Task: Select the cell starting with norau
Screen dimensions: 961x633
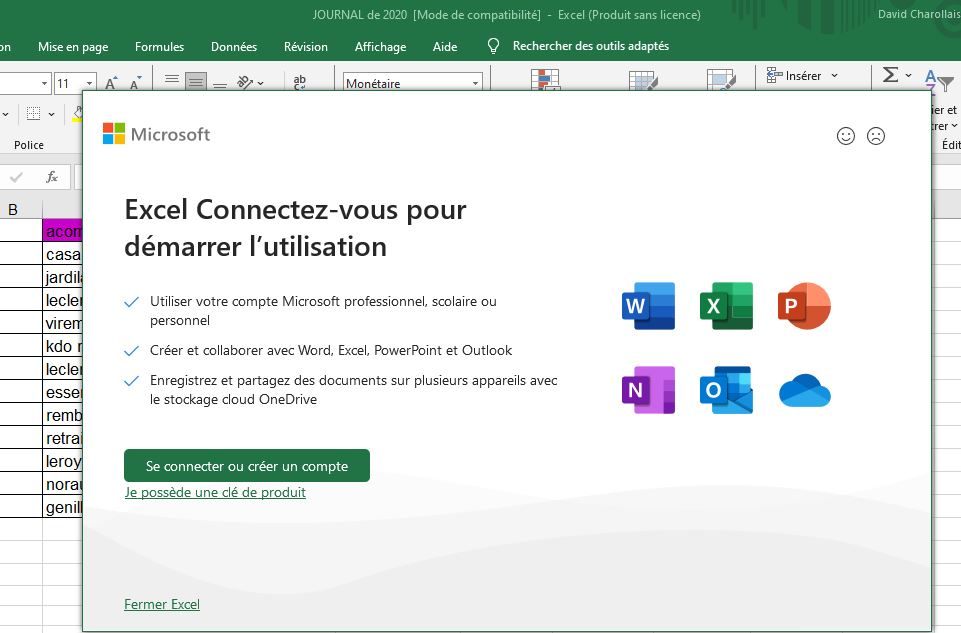Action: click(x=63, y=483)
